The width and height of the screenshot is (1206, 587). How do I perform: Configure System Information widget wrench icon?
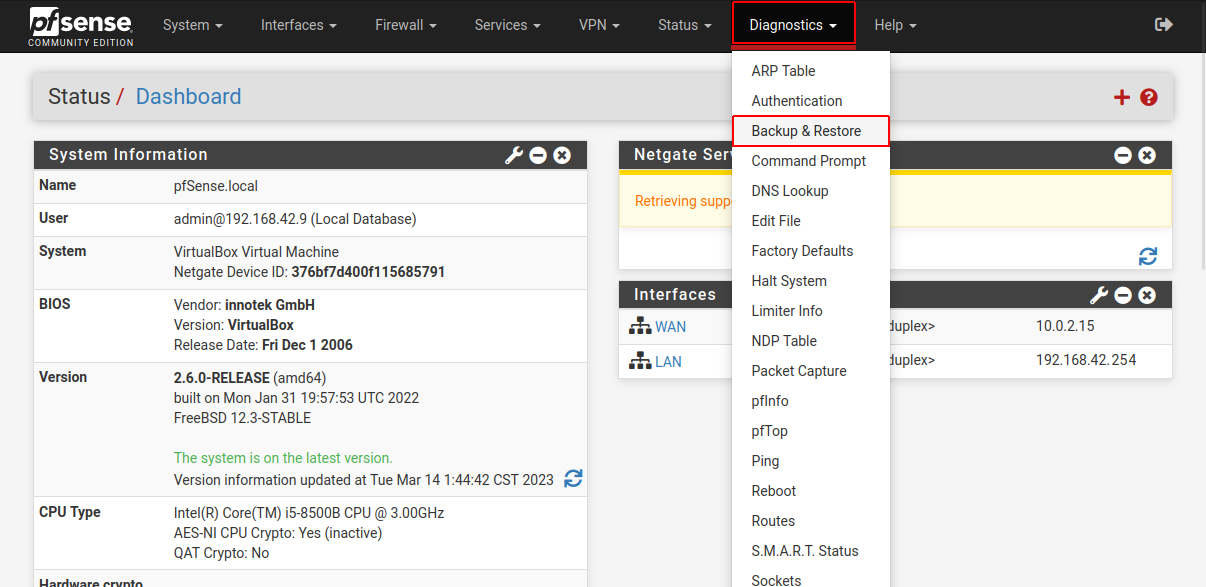514,155
